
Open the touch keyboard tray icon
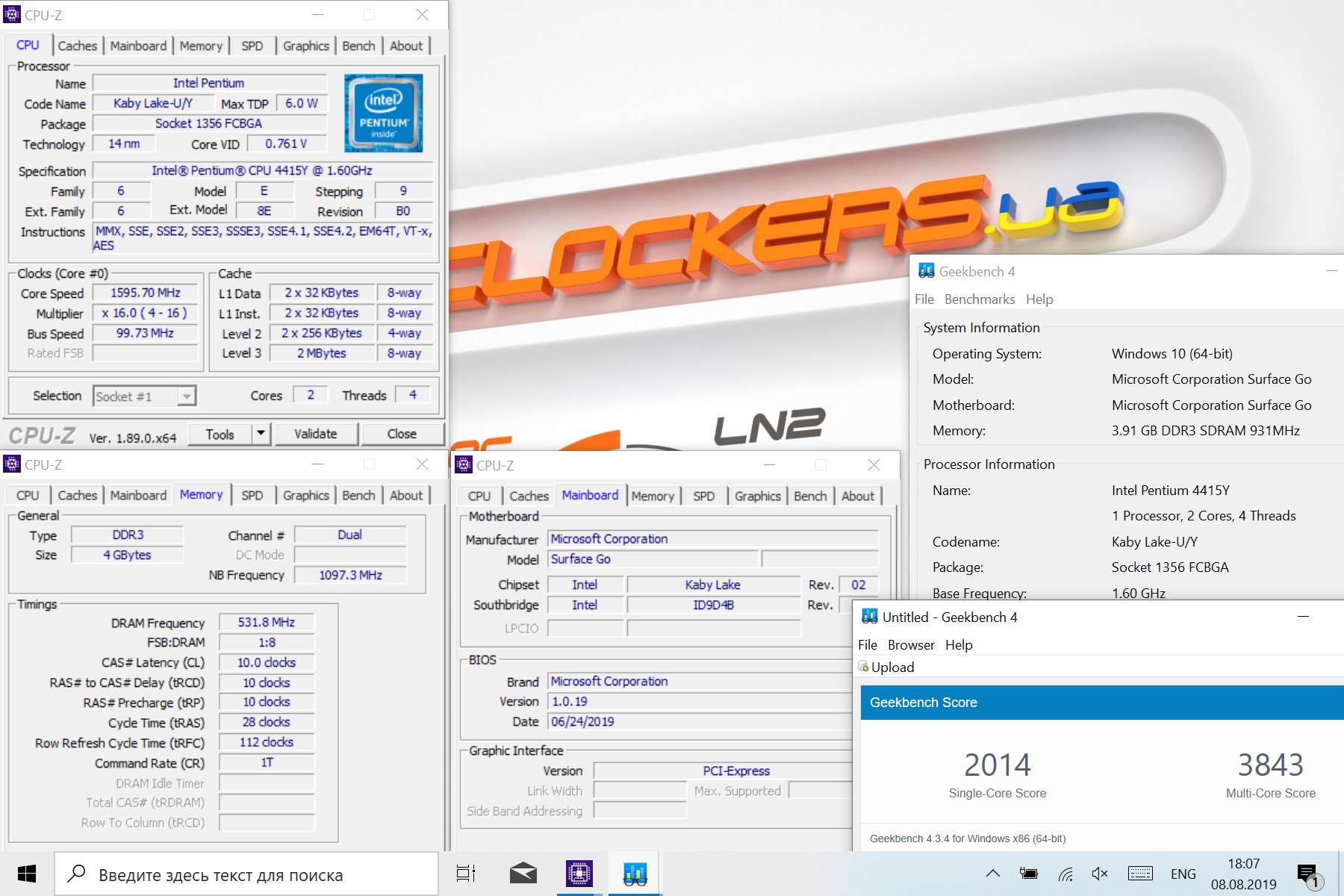(x=1140, y=874)
